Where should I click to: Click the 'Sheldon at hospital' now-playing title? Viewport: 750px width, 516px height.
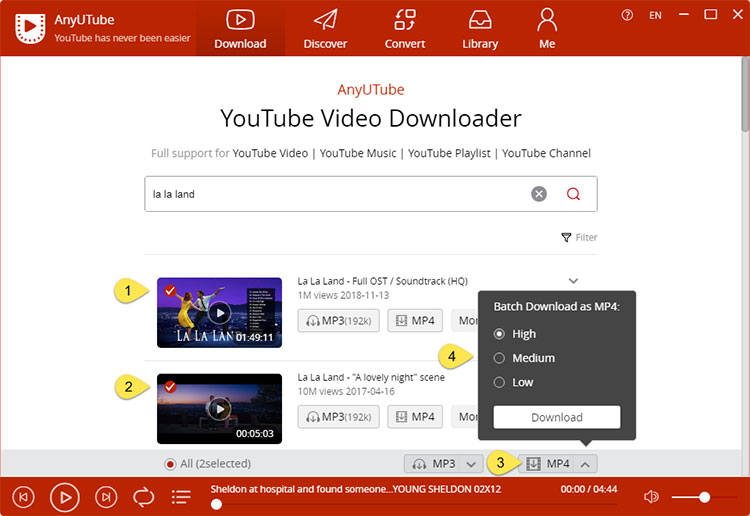click(356, 489)
